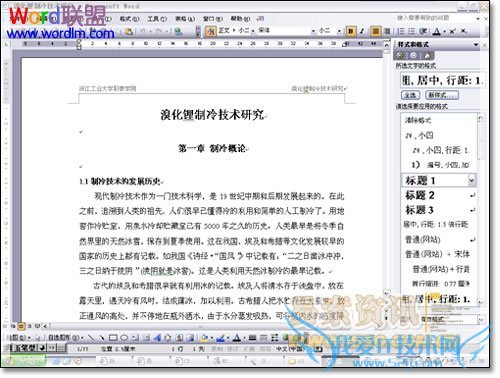The image size is (500, 378).
Task: Open the 自选图形 AutoShapes menu
Action: click(65, 338)
